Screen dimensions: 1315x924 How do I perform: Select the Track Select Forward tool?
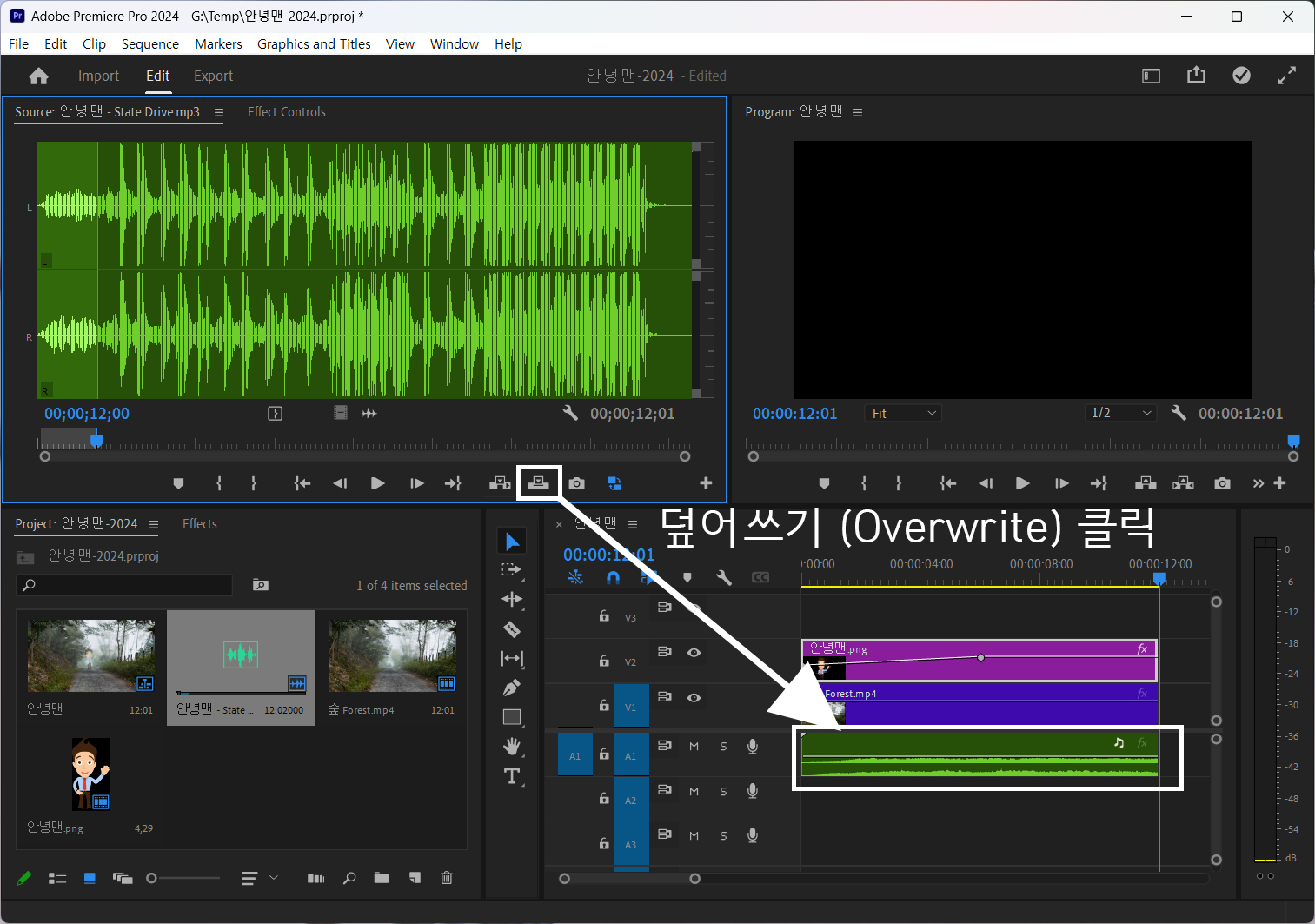[511, 570]
